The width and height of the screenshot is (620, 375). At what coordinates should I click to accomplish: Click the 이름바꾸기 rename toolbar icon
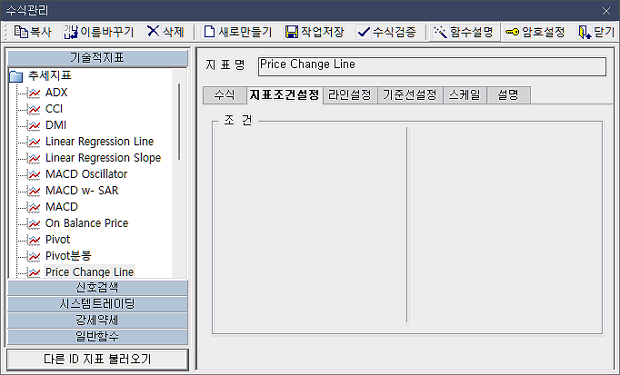coord(71,32)
